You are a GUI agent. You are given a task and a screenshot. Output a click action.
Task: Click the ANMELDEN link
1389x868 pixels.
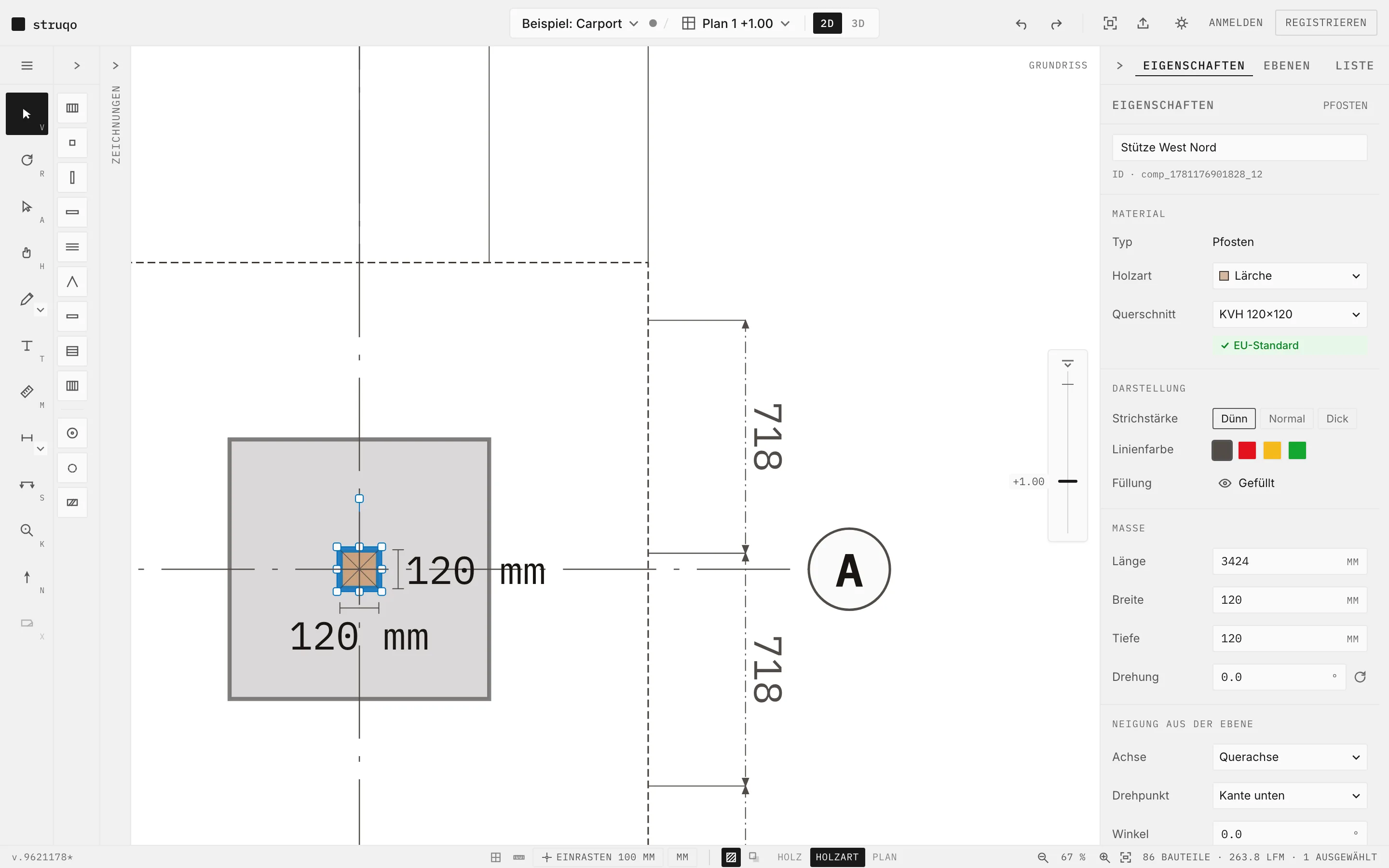pos(1236,22)
